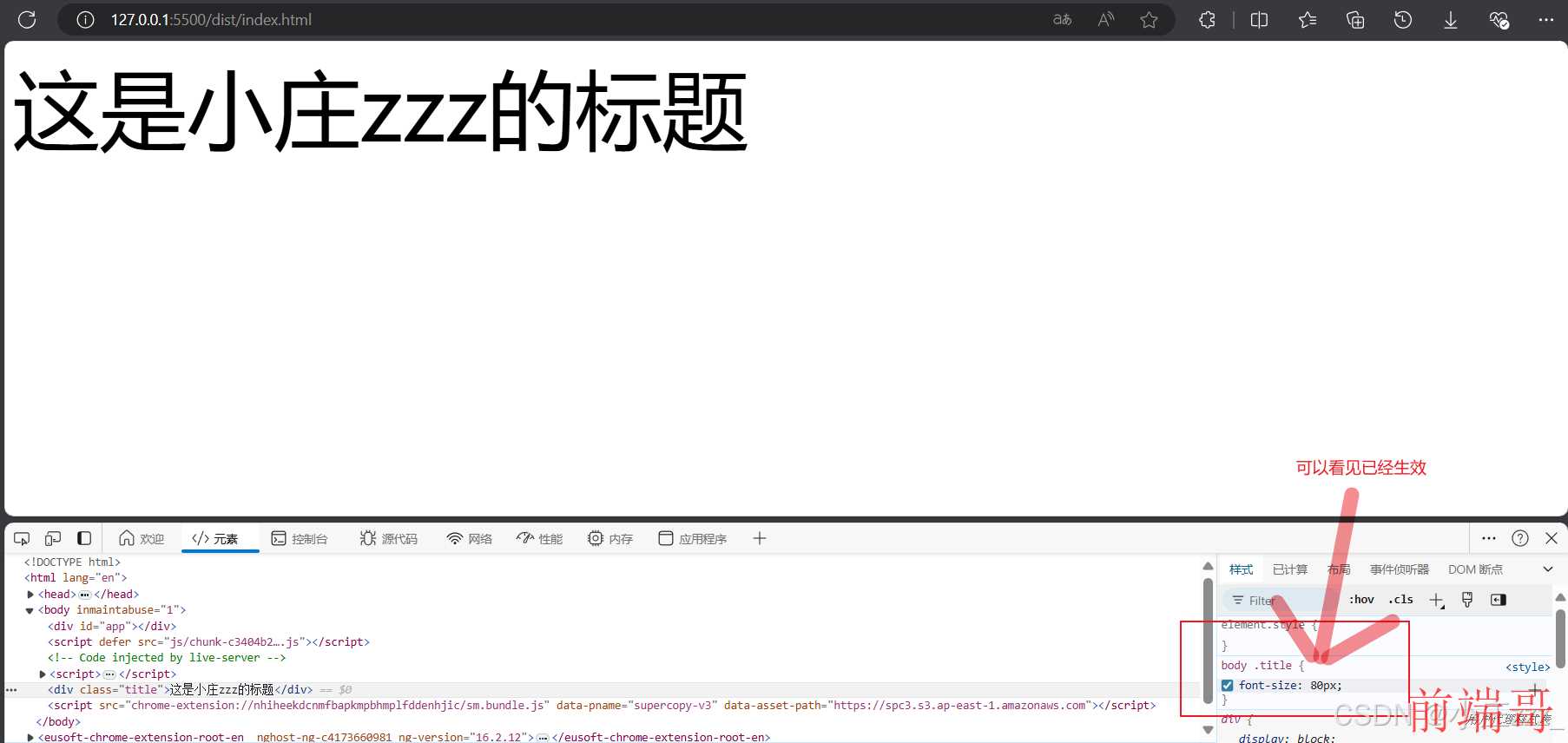
Task: Open the 应用程序 Application tab
Action: coord(693,538)
